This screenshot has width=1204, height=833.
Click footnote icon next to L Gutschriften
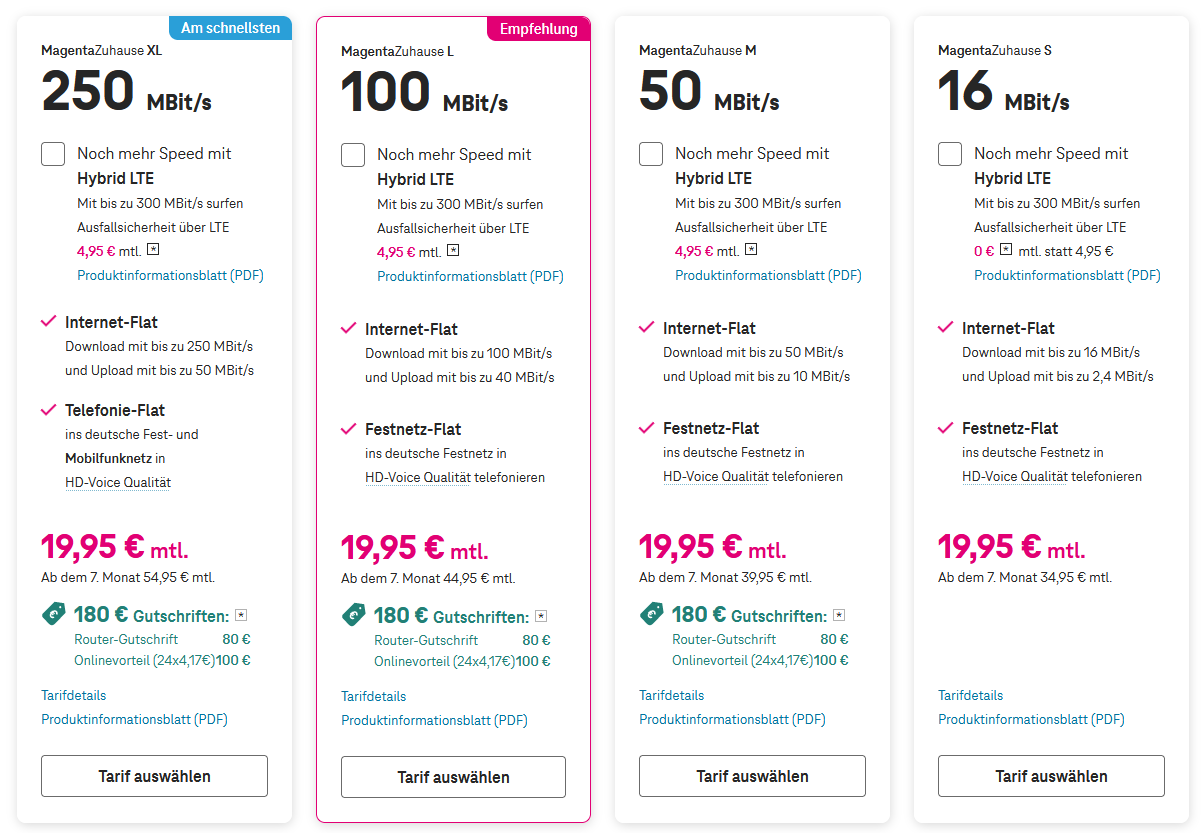click(x=541, y=616)
